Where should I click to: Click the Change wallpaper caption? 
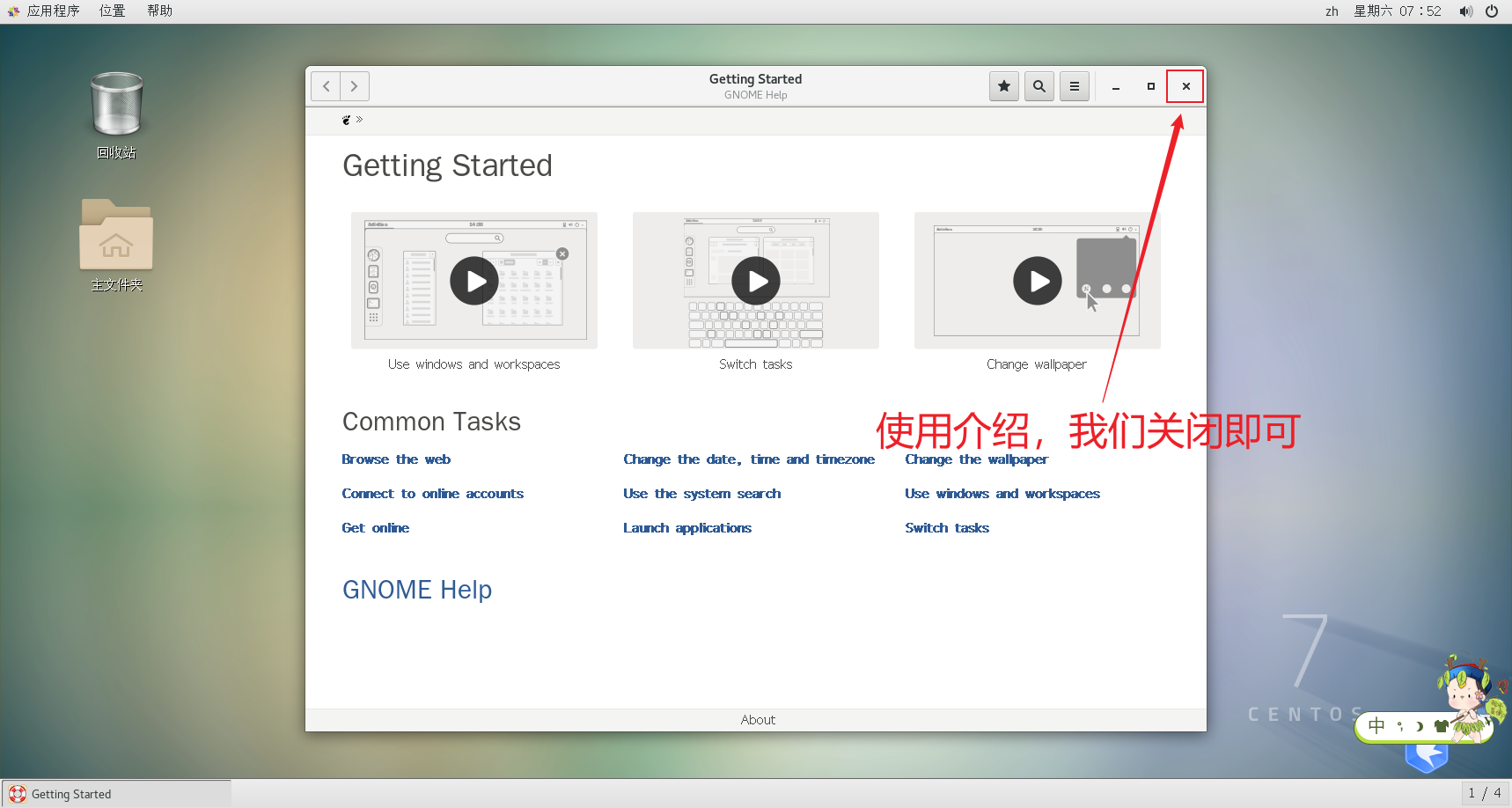coord(1037,364)
